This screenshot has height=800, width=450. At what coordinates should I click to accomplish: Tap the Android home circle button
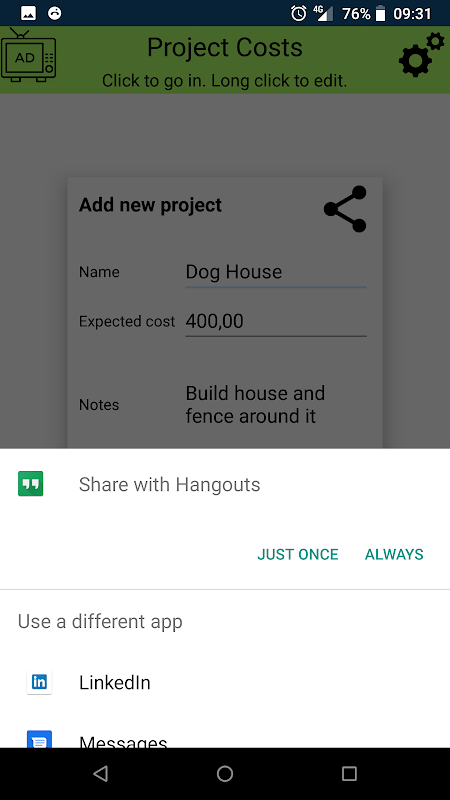point(225,774)
